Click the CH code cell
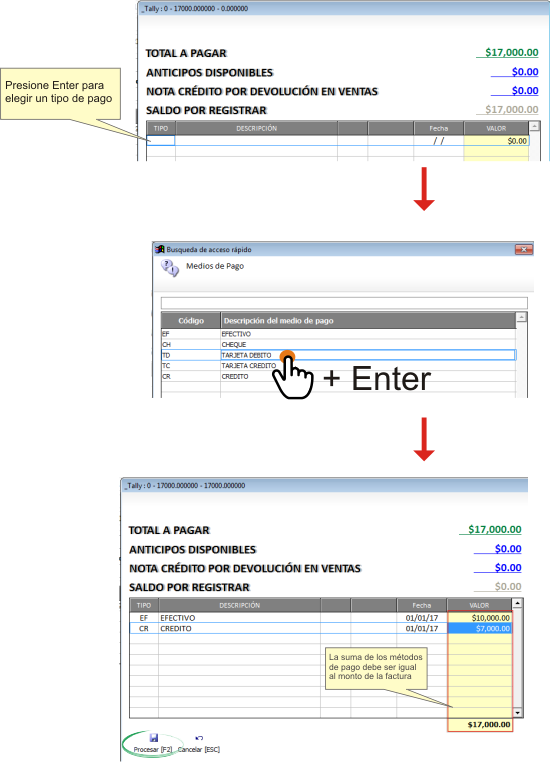550x762 pixels. click(x=191, y=345)
